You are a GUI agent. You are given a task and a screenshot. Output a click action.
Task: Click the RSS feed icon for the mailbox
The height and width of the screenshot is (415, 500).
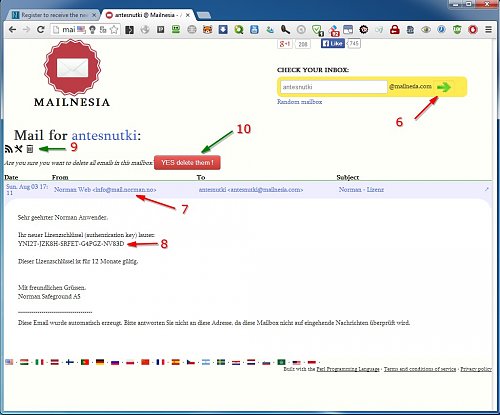click(x=8, y=149)
